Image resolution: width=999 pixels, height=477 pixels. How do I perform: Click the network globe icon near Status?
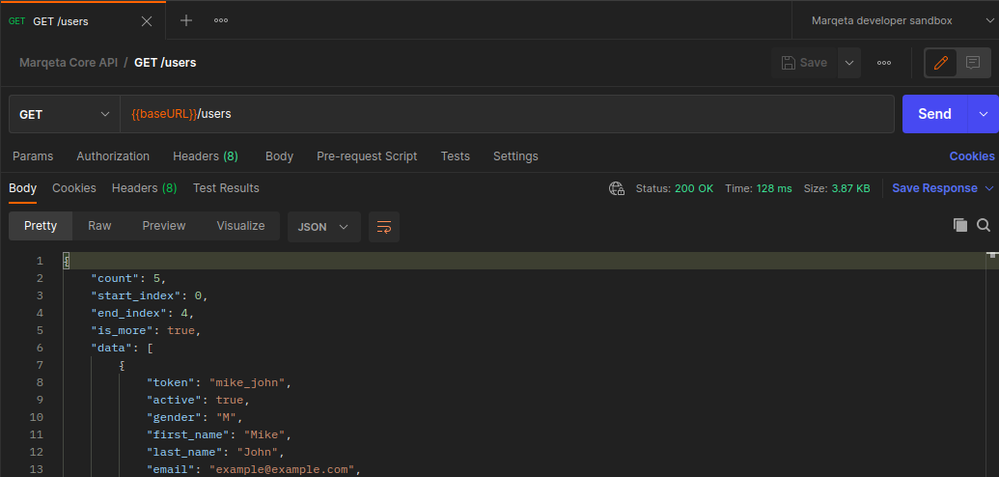[x=616, y=189]
